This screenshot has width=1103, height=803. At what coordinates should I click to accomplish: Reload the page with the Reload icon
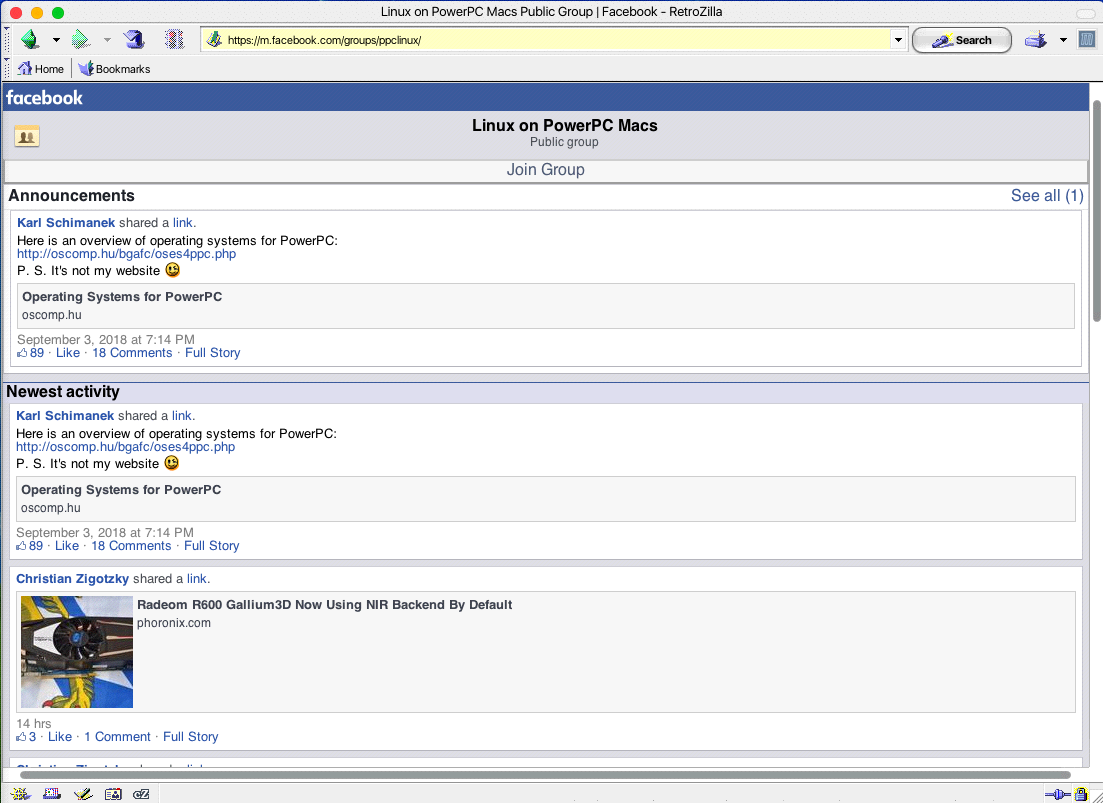(x=134, y=39)
